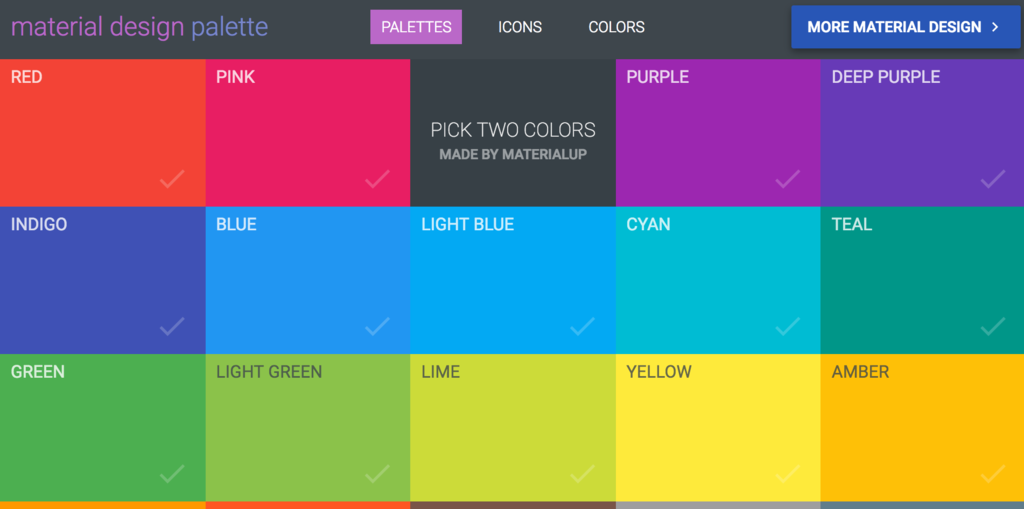The width and height of the screenshot is (1024, 509).
Task: Click the checkmark icon on Pink tile
Action: tap(377, 179)
